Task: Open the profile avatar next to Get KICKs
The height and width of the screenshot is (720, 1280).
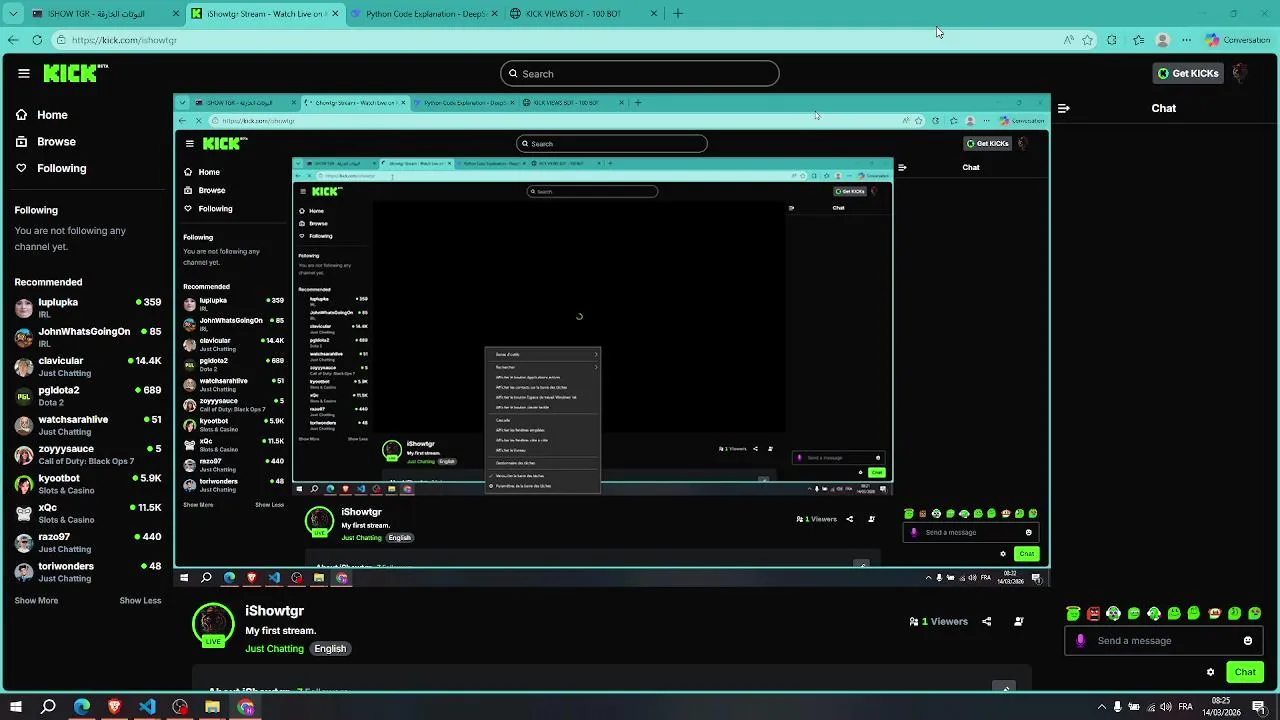Action: pos(1240,73)
